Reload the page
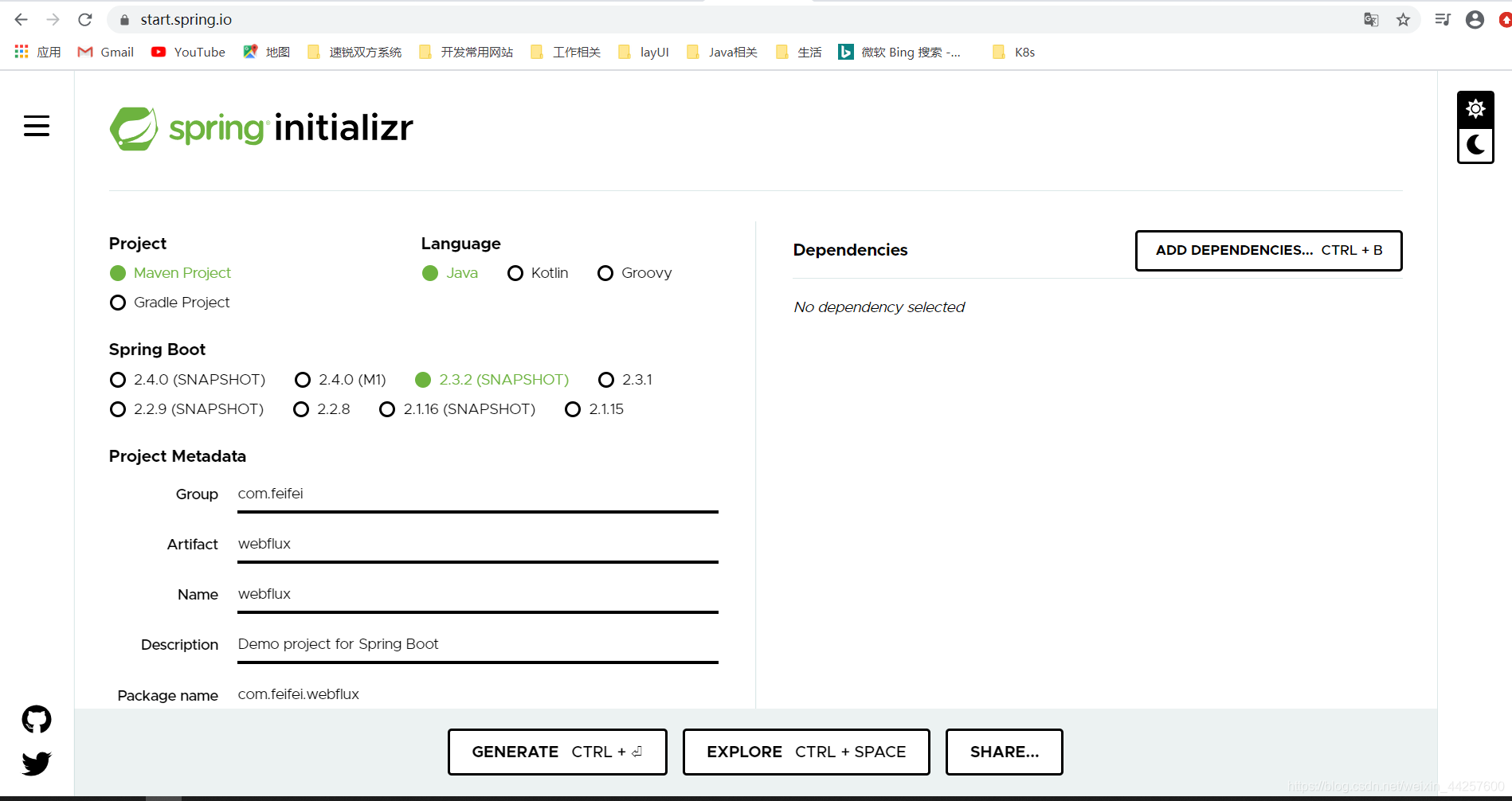1512x801 pixels. click(85, 20)
